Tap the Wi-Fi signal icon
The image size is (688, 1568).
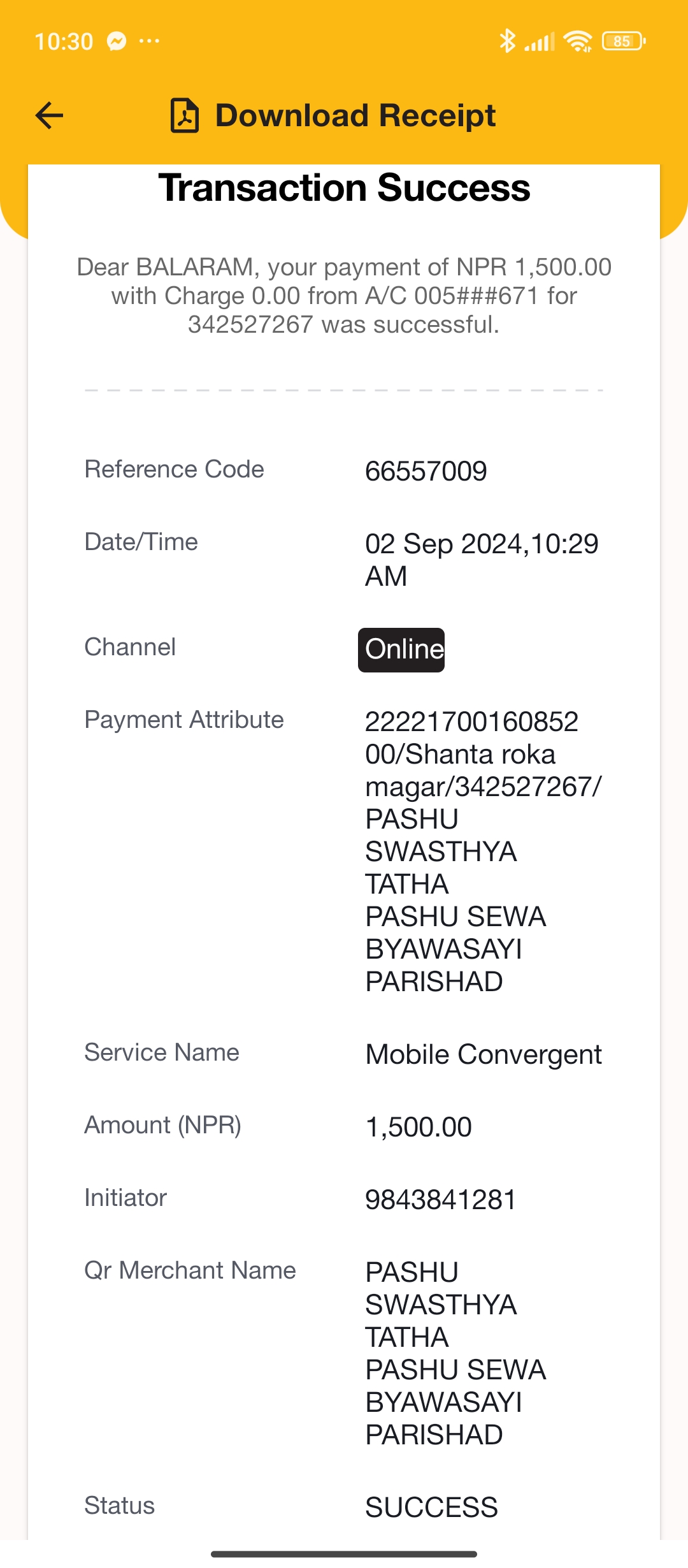tap(578, 41)
